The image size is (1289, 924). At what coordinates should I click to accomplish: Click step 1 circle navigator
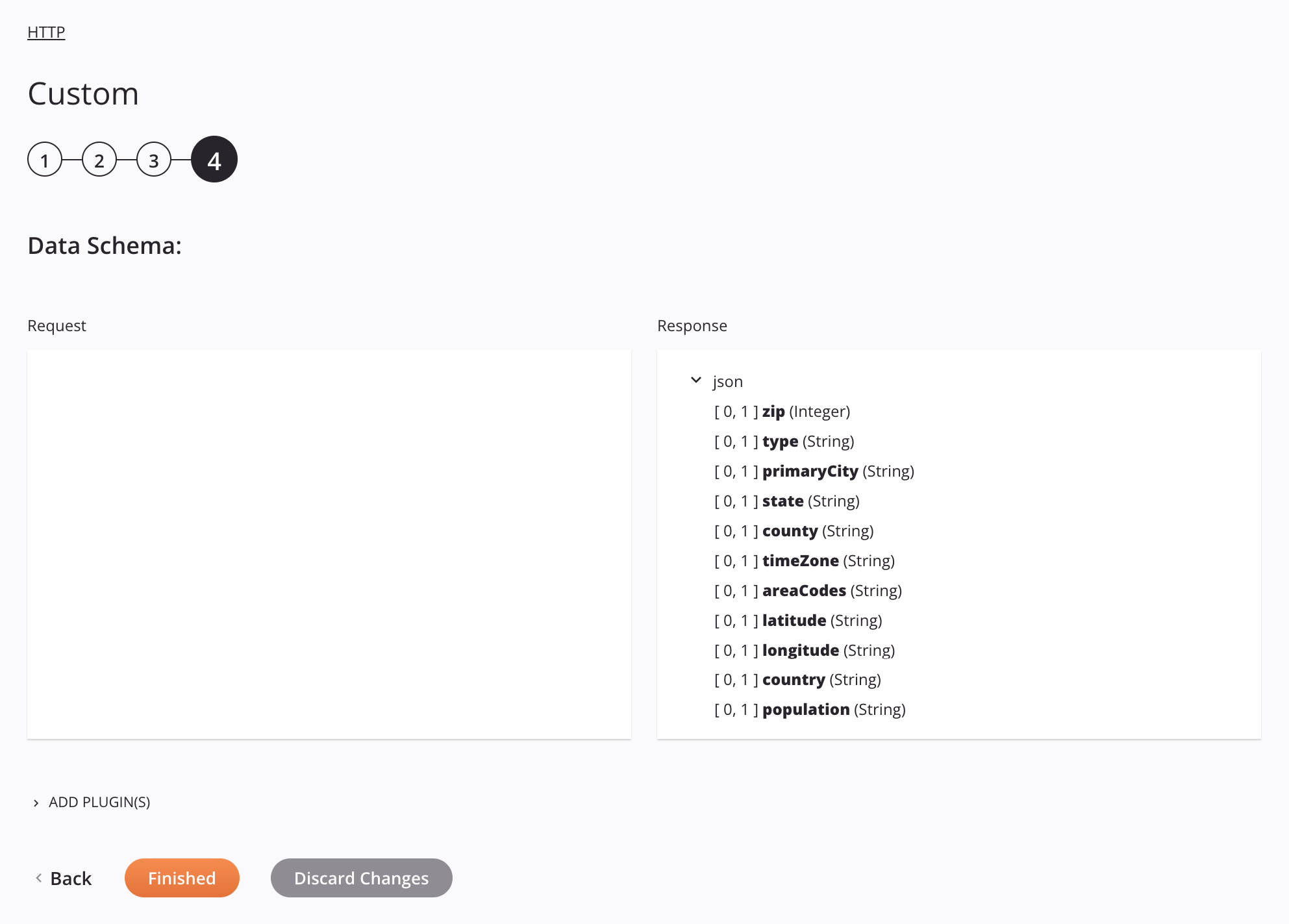pos(45,160)
